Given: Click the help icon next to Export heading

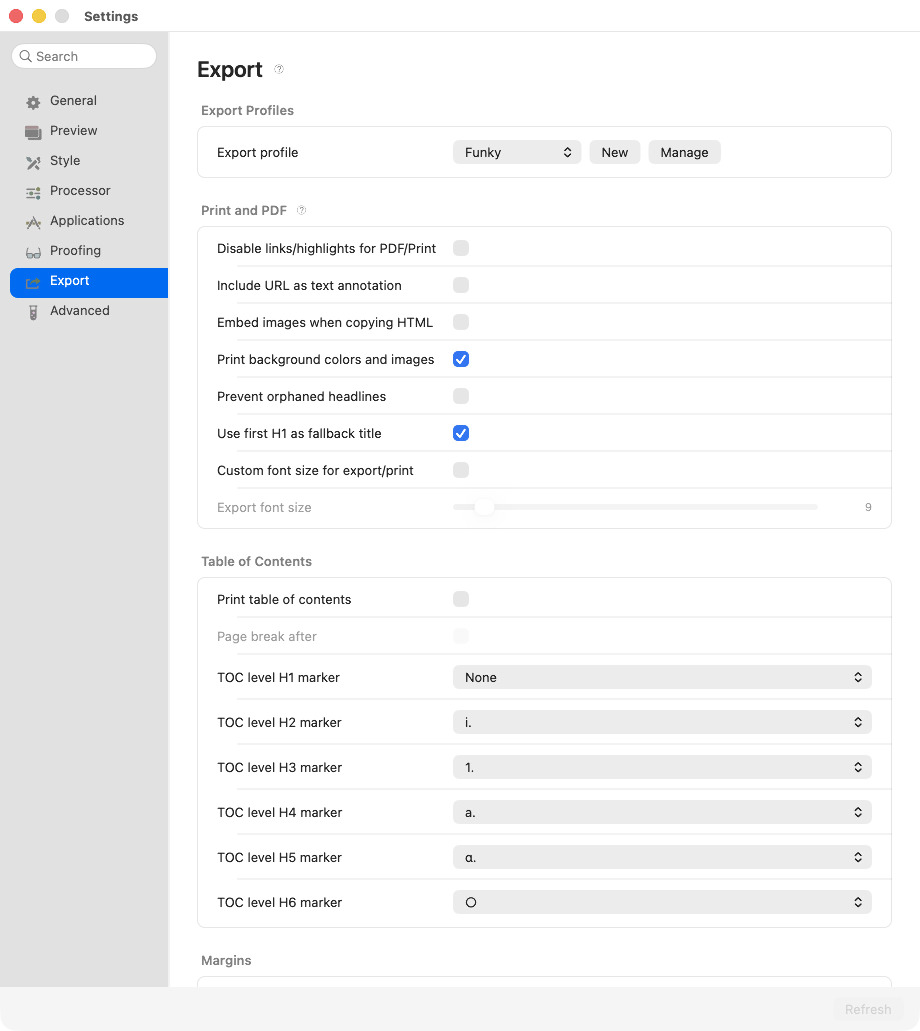Looking at the screenshot, I should [279, 69].
